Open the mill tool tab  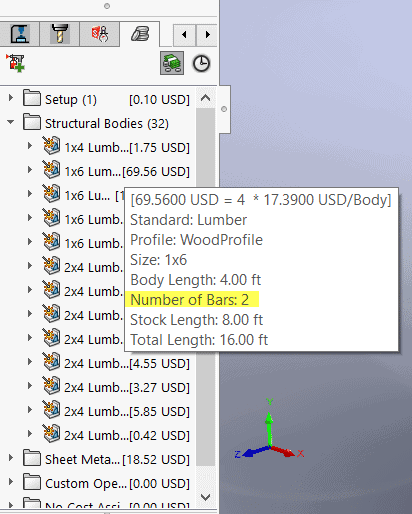tap(59, 34)
